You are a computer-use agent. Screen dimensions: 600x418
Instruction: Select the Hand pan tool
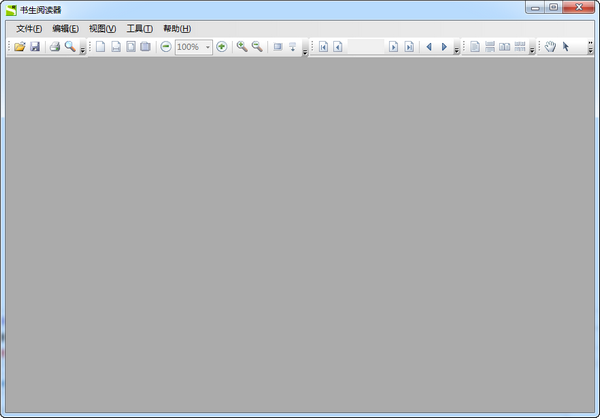point(550,47)
